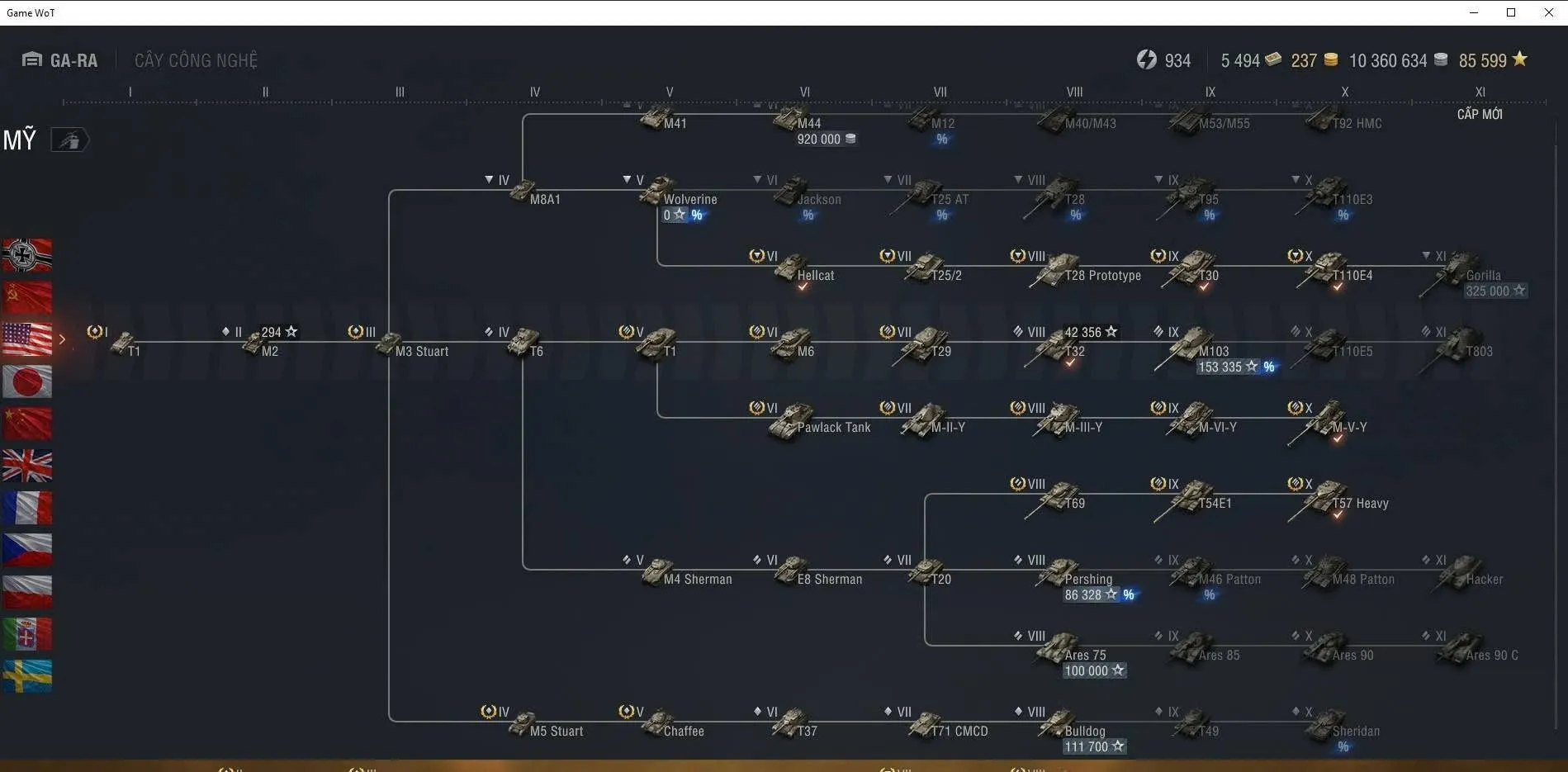Go back to GA-RA garage
The width and height of the screenshot is (1568, 772).
click(59, 60)
